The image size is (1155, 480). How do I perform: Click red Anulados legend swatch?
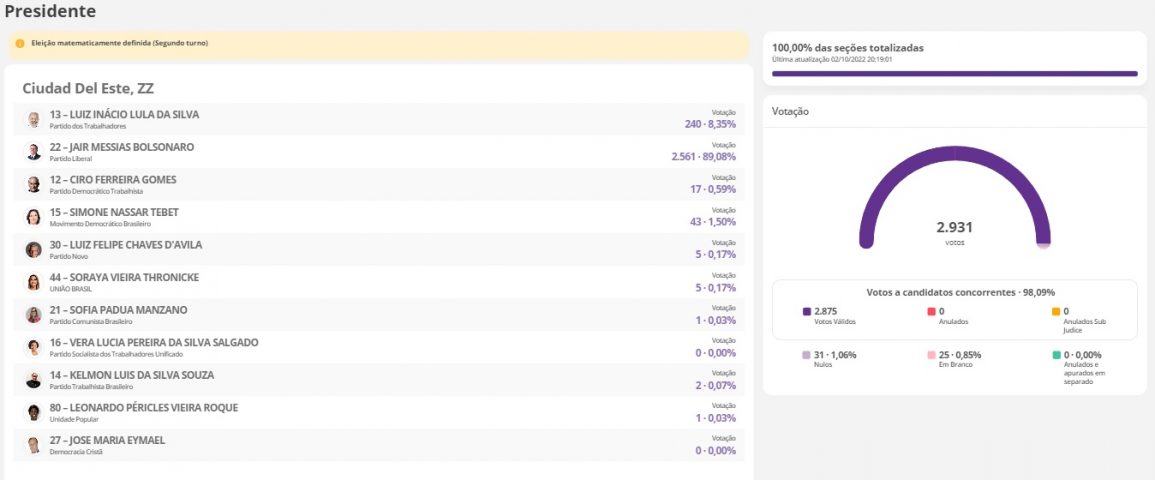[932, 312]
